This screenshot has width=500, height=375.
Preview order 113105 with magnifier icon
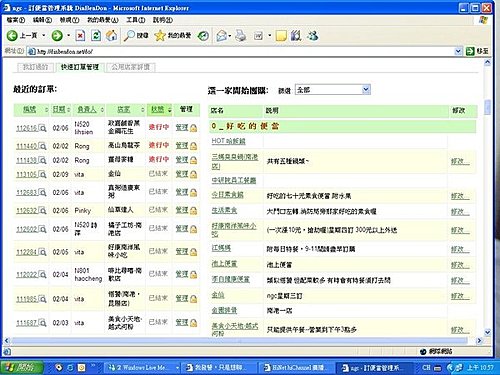coord(42,174)
